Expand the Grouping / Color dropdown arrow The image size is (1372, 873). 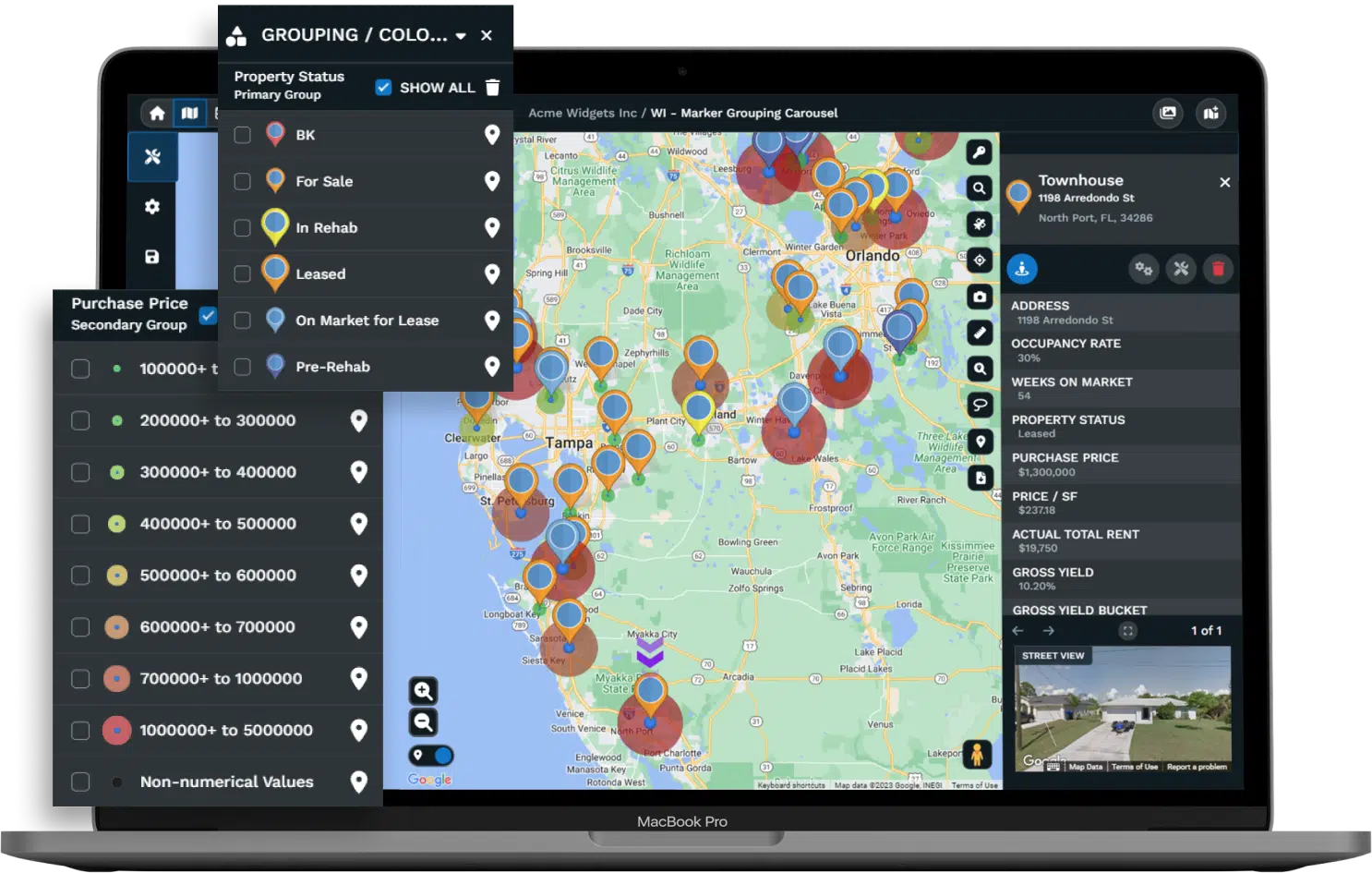pos(461,36)
